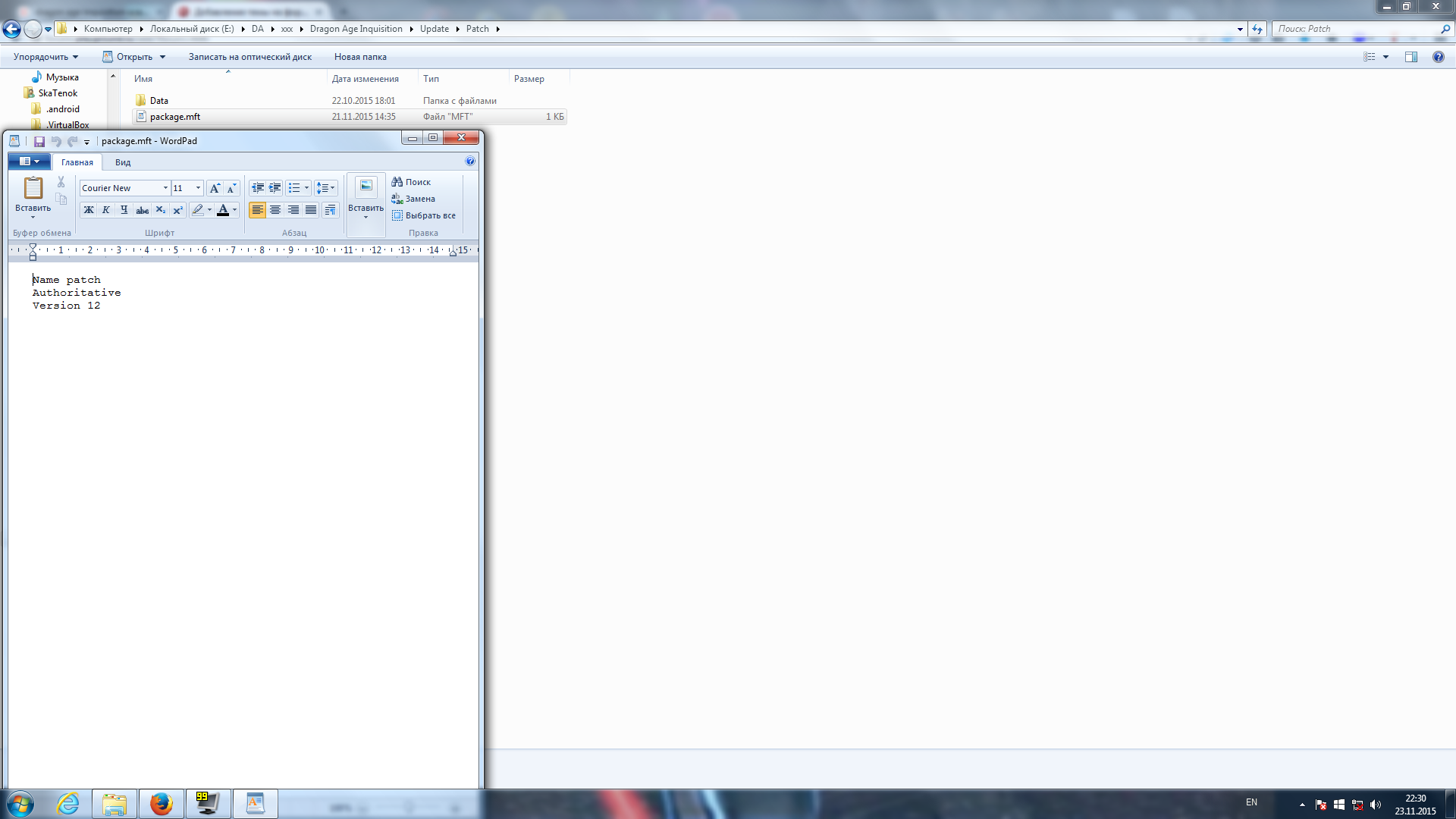
Task: Open the blue WordPad application menu
Action: [29, 162]
